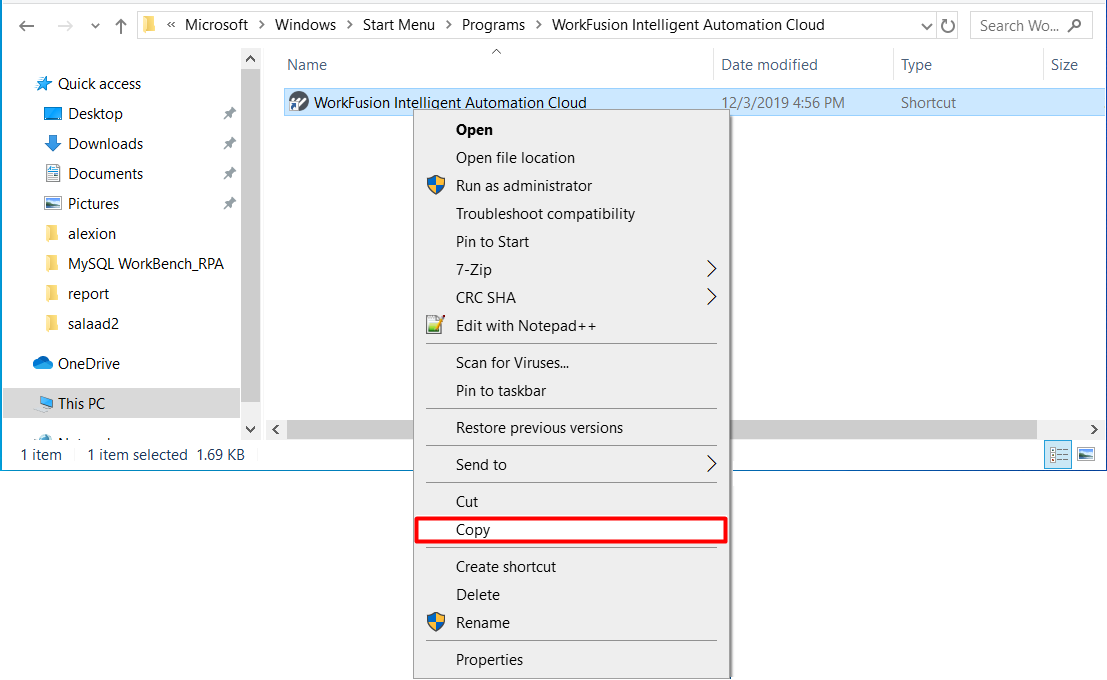Expand chevron after Programs breadcrumb

(x=539, y=25)
